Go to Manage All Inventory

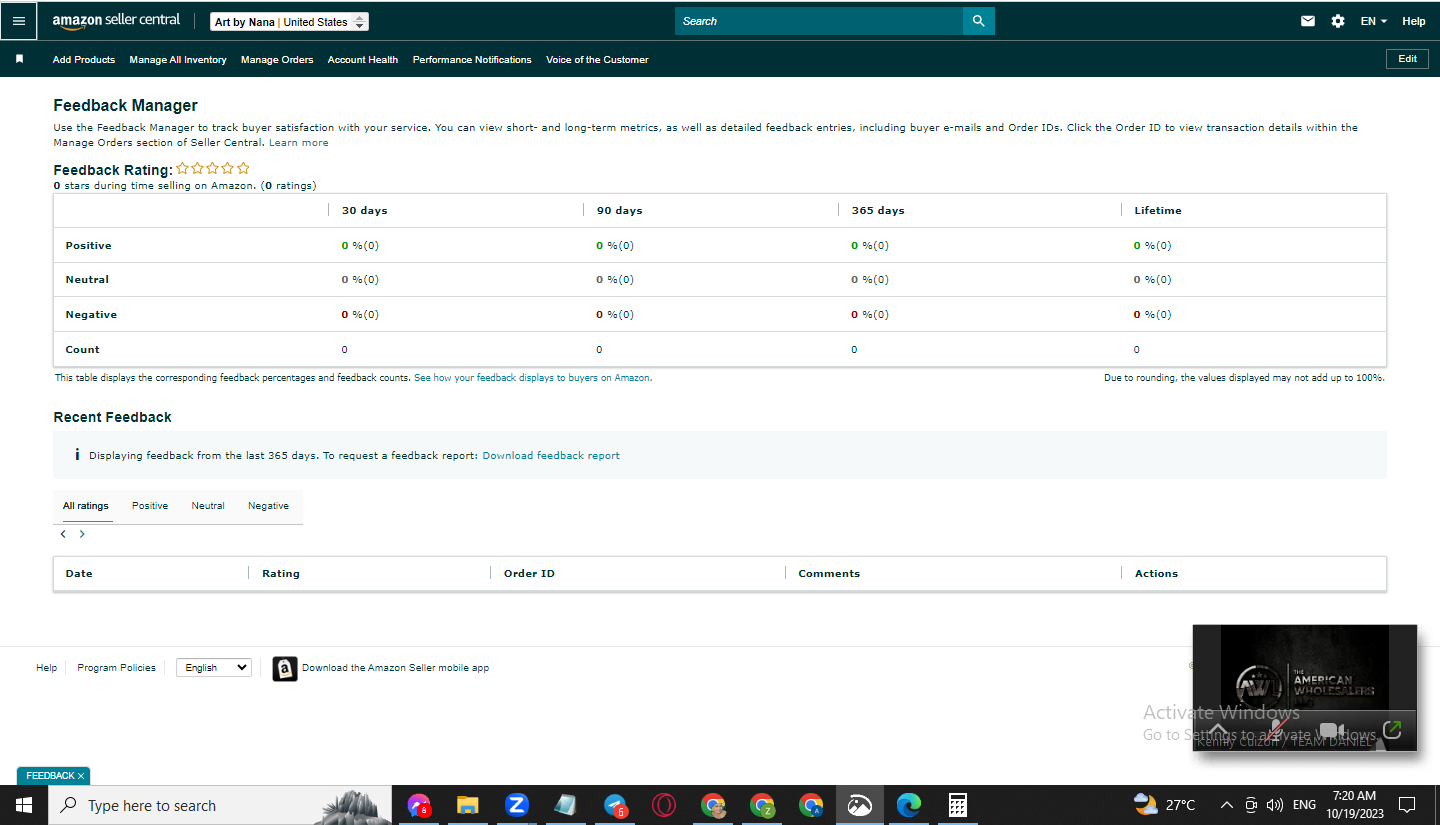click(178, 60)
